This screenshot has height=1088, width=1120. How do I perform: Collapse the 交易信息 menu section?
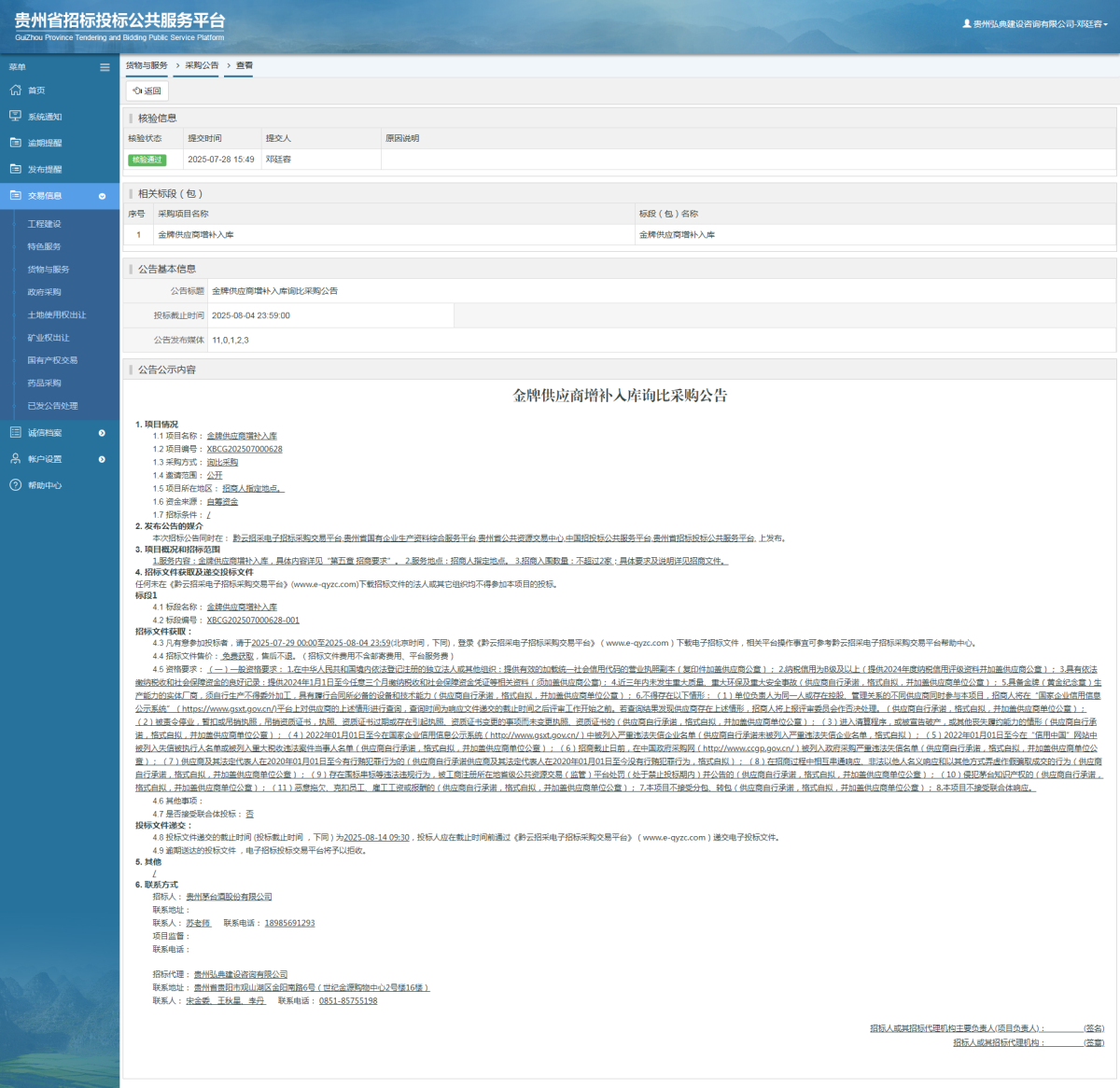(x=102, y=196)
